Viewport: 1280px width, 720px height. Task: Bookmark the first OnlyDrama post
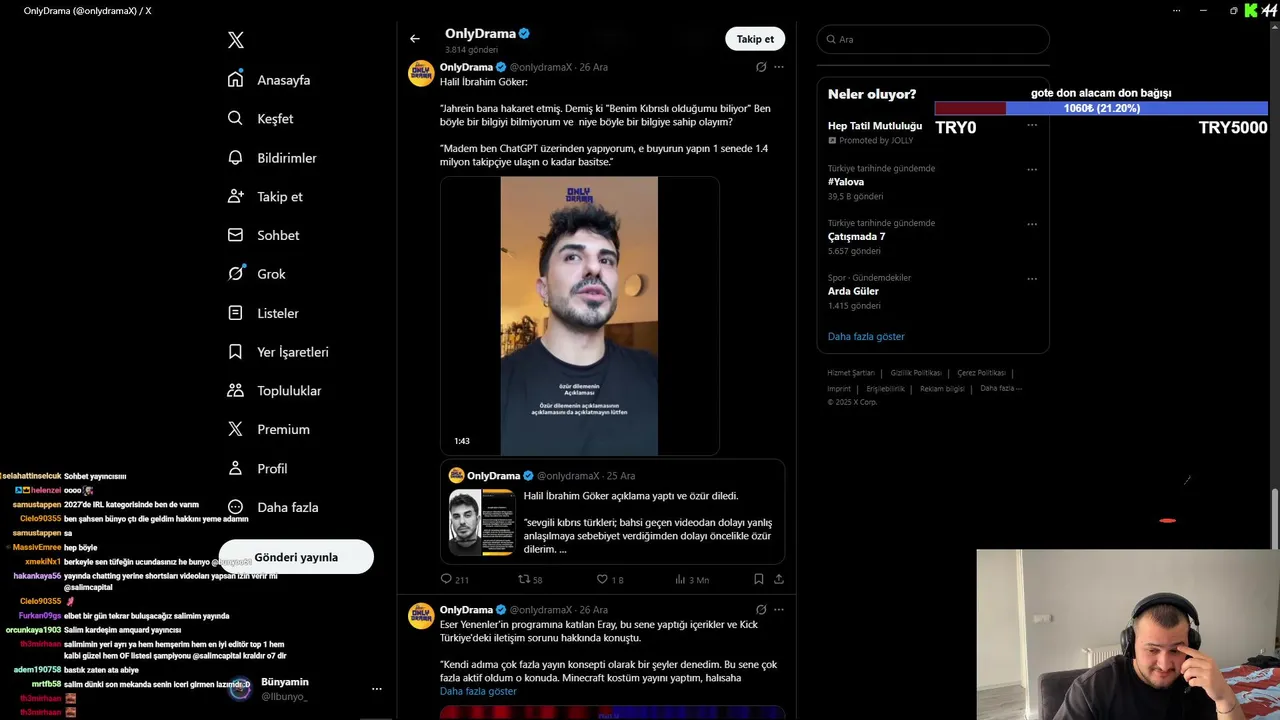click(759, 579)
